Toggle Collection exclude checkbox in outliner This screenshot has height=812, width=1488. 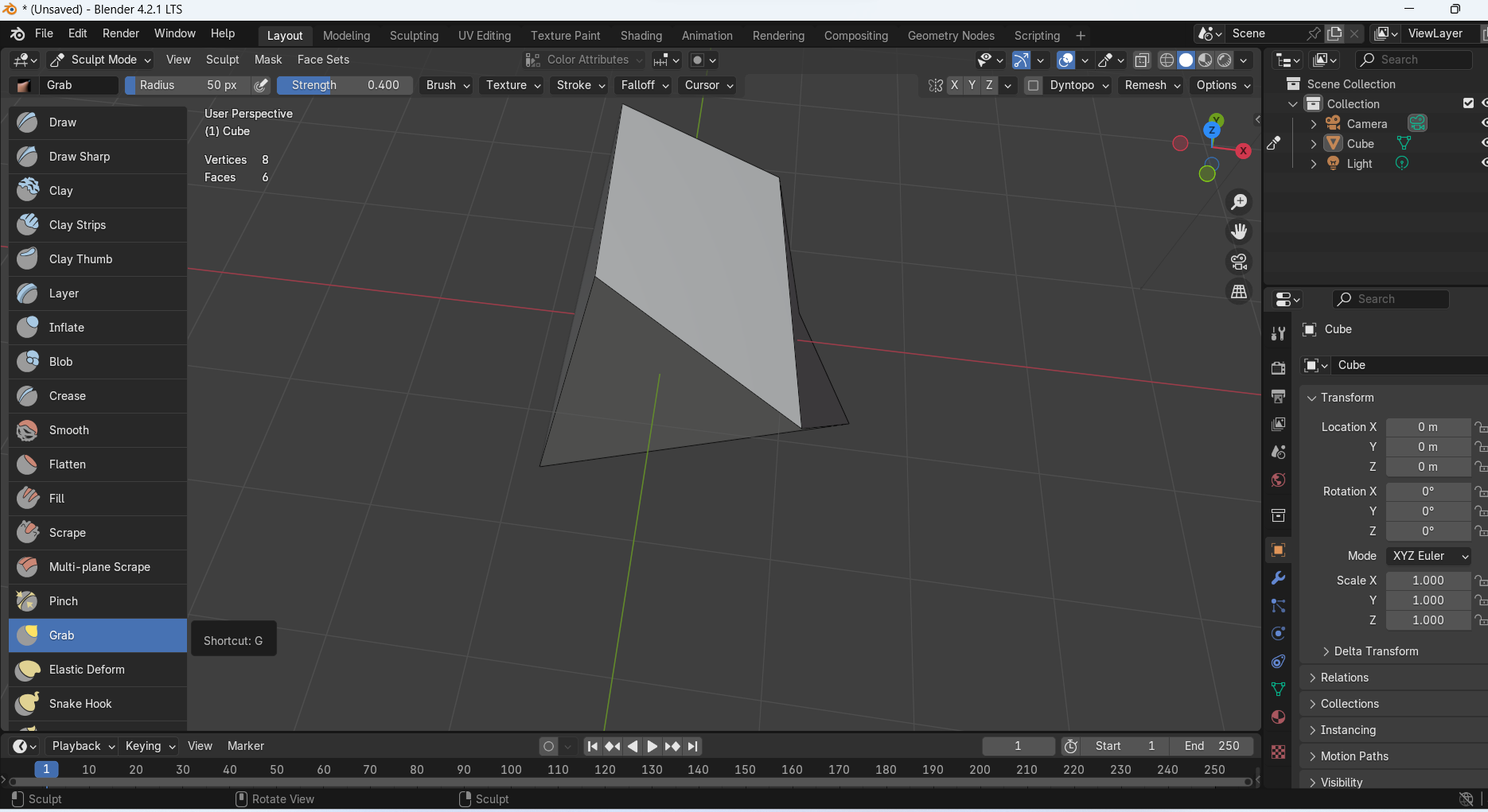[1468, 103]
